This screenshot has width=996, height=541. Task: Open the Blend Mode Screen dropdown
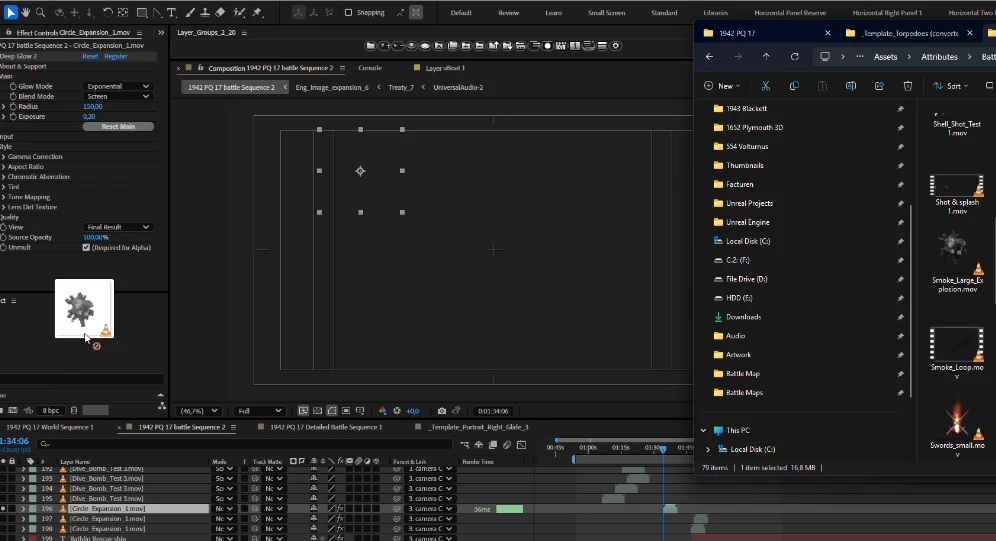point(118,97)
